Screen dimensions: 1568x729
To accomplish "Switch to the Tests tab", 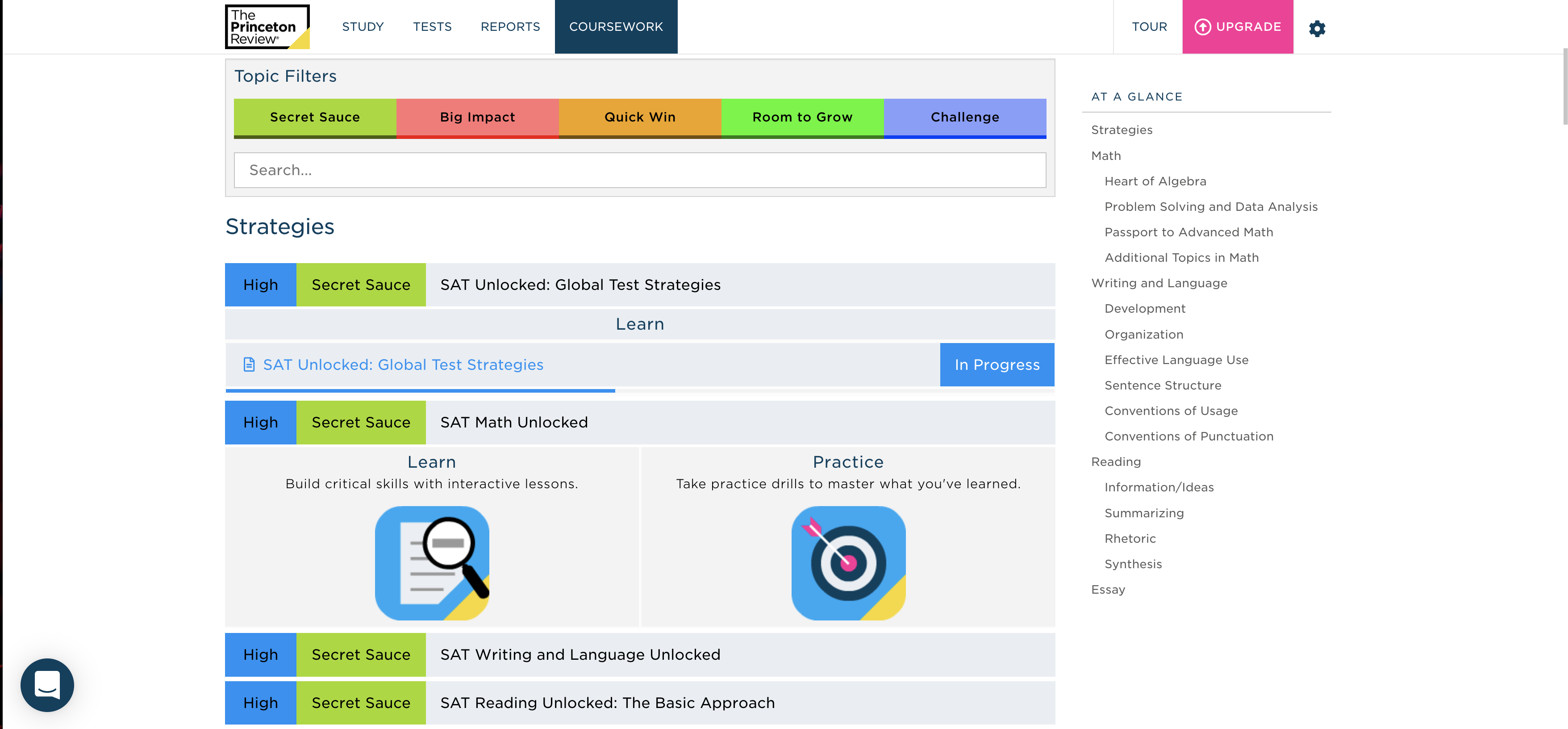I will [432, 27].
